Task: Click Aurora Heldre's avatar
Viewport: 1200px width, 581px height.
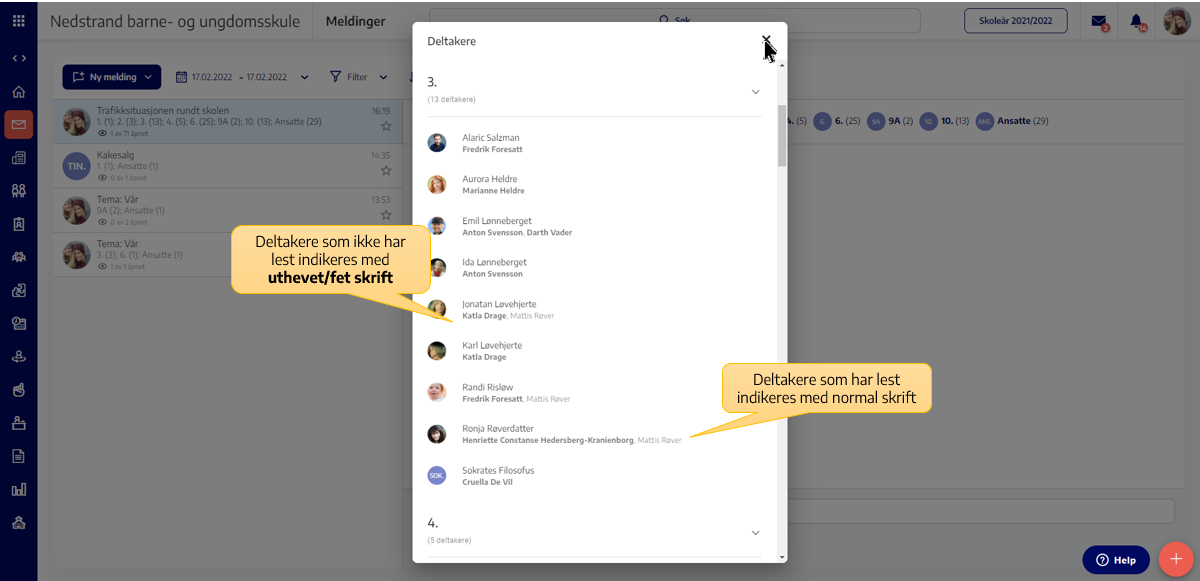Action: [x=437, y=184]
